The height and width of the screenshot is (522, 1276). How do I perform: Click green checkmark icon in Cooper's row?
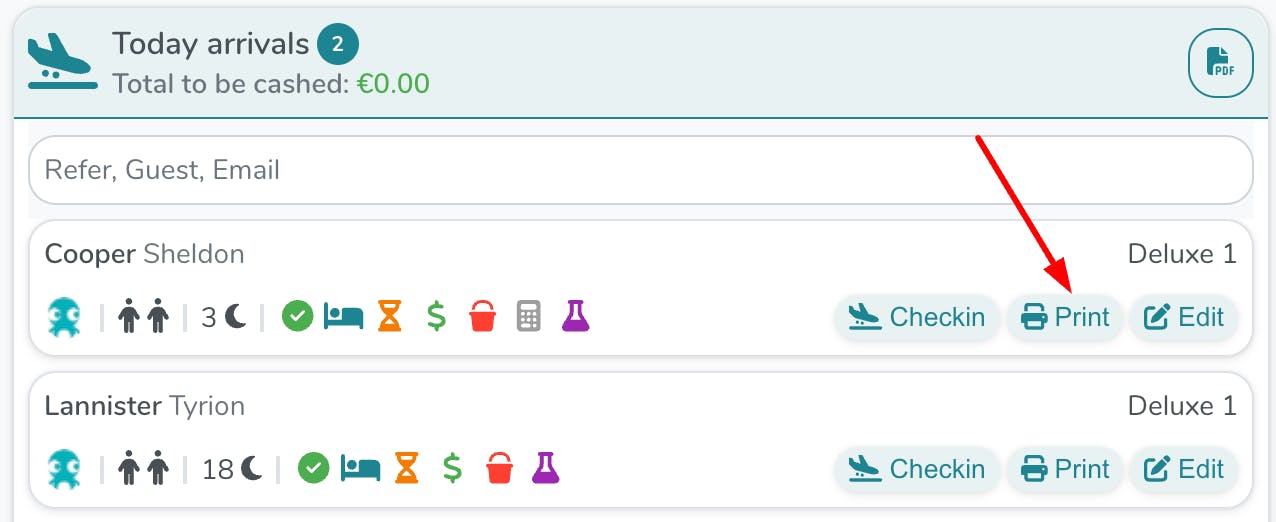coord(297,317)
